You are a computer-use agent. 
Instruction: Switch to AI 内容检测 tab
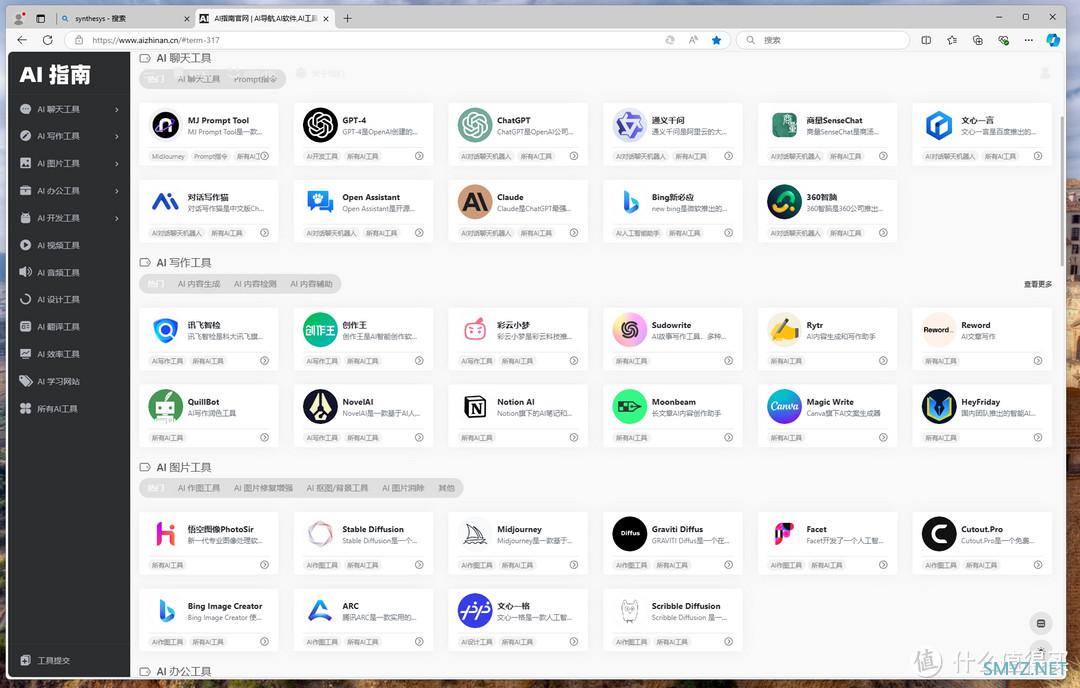pyautogui.click(x=255, y=284)
